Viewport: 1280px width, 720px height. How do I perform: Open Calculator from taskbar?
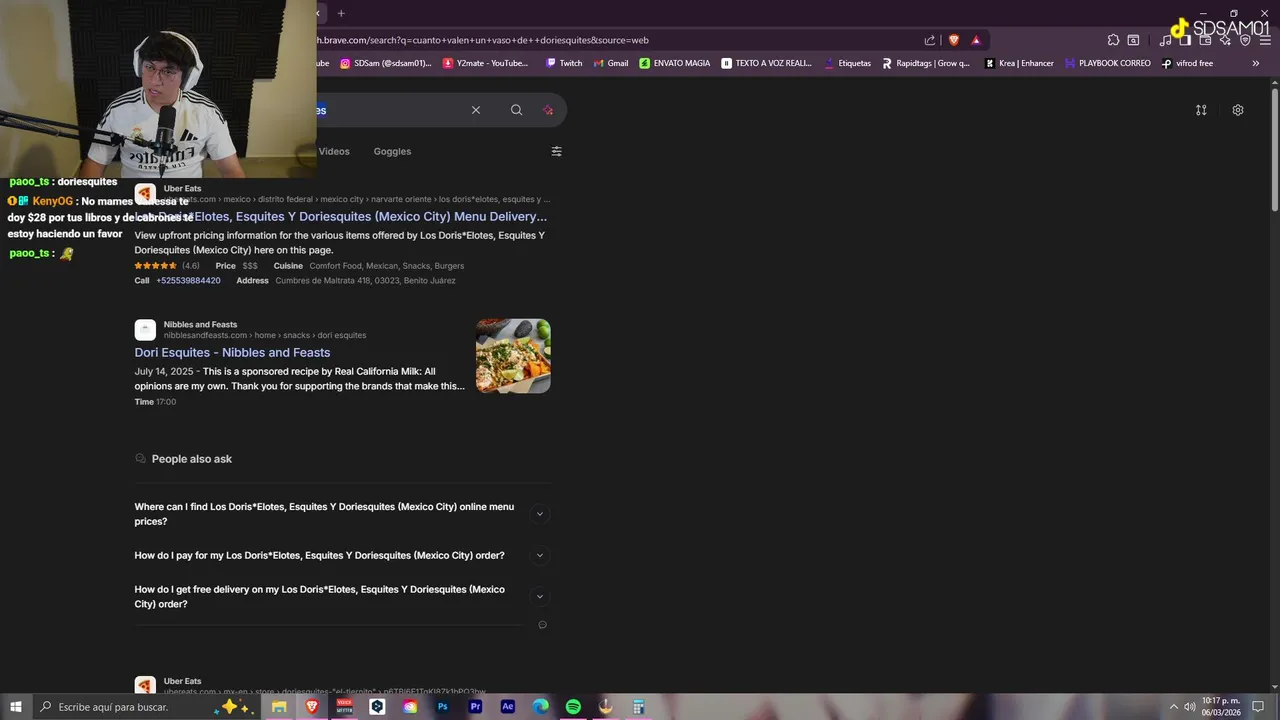pos(638,707)
